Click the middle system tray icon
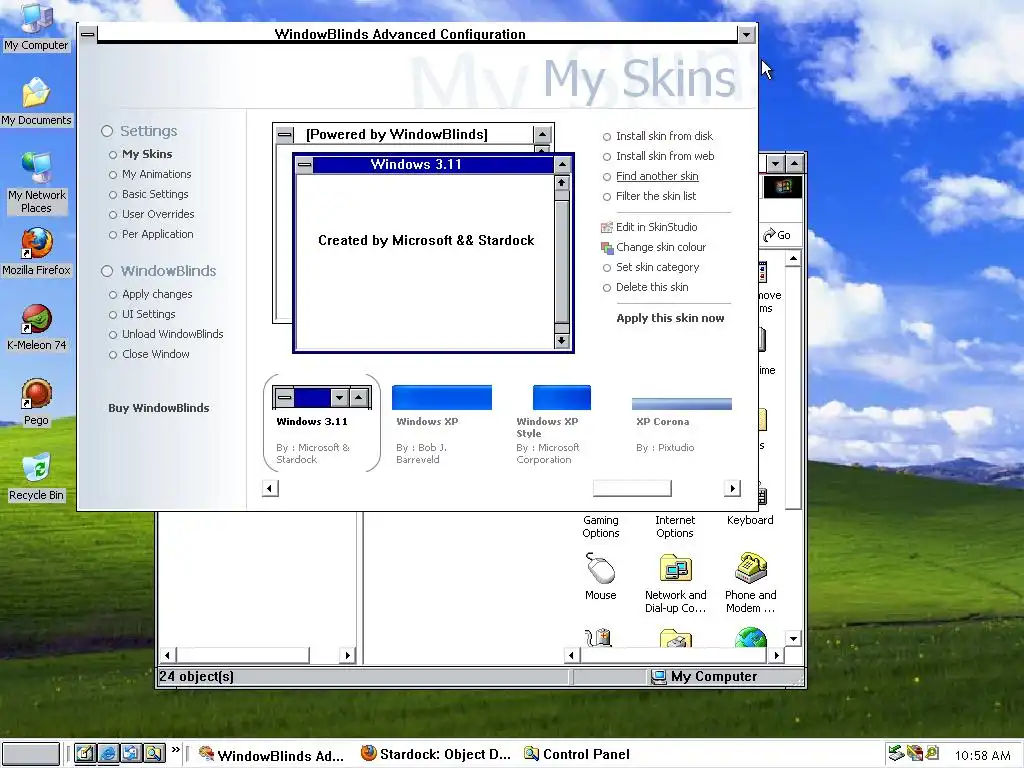This screenshot has width=1024, height=768. pos(915,754)
